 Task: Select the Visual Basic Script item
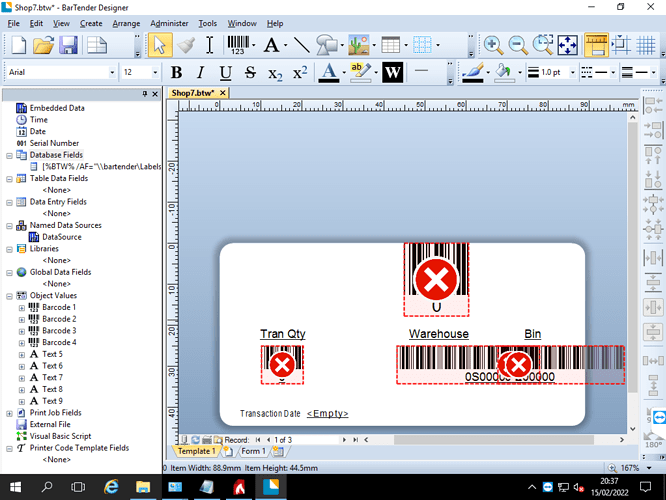(60, 436)
